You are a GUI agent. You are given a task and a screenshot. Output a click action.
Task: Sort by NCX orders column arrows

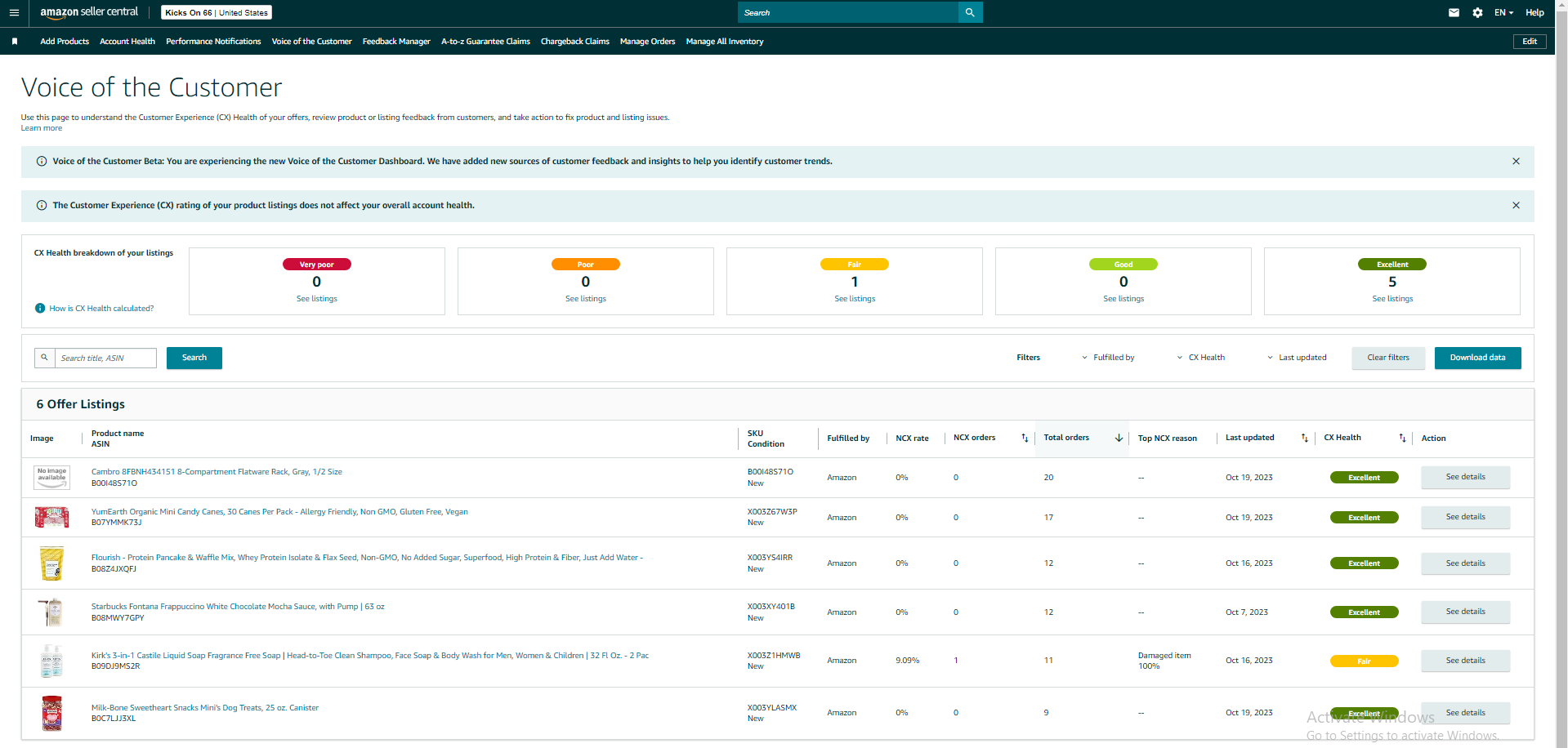coord(1025,439)
